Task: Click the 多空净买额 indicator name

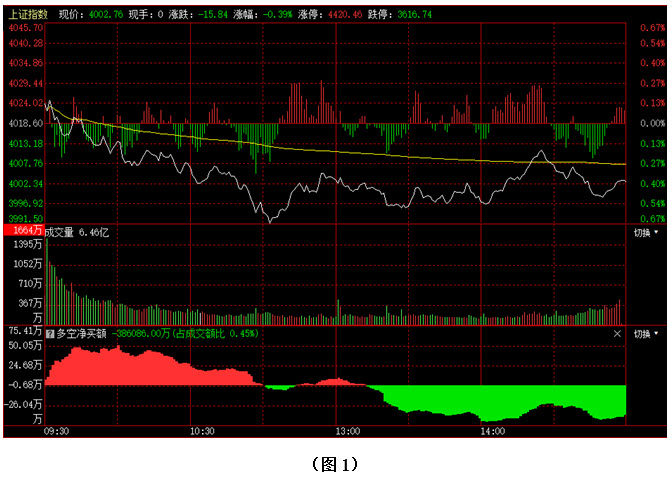Action: coord(82,333)
